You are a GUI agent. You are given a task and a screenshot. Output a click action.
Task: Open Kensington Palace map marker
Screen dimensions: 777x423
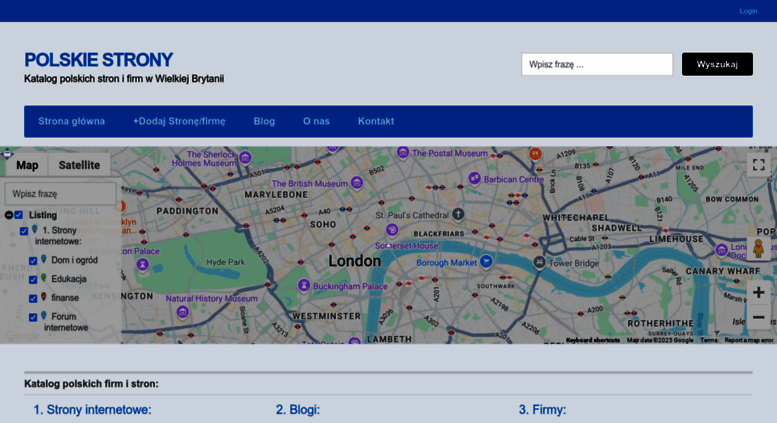[x=143, y=264]
